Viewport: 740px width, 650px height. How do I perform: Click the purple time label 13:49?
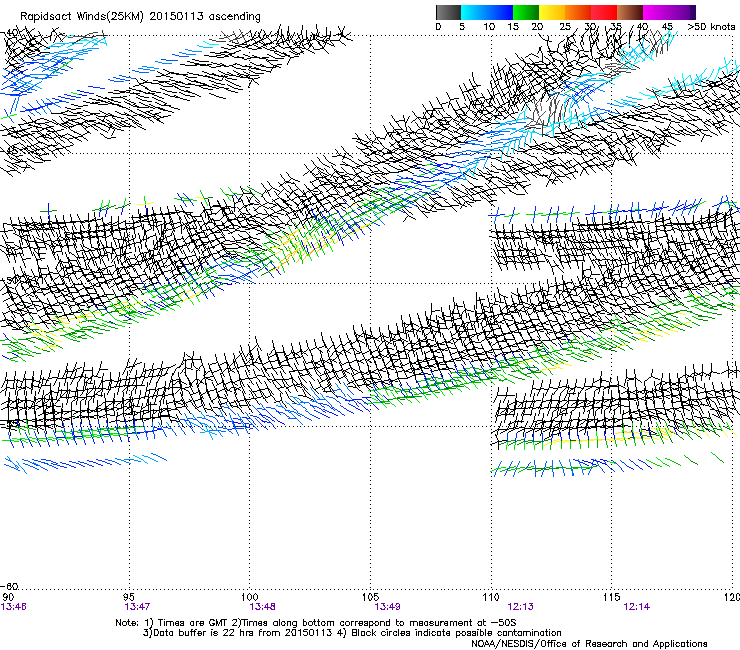coord(387,607)
